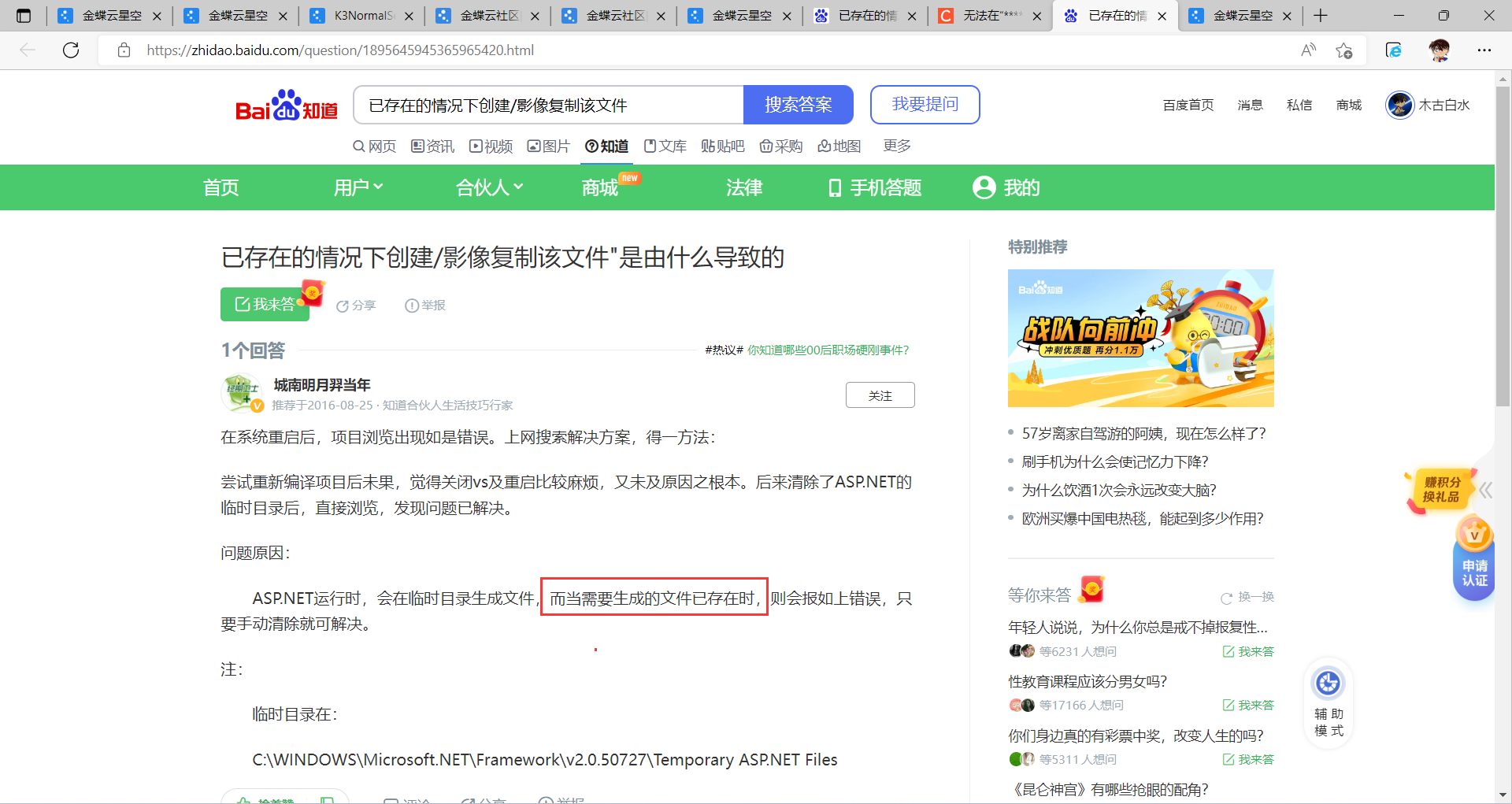Select 视频 search category
Image resolution: width=1512 pixels, height=804 pixels.
pos(491,146)
